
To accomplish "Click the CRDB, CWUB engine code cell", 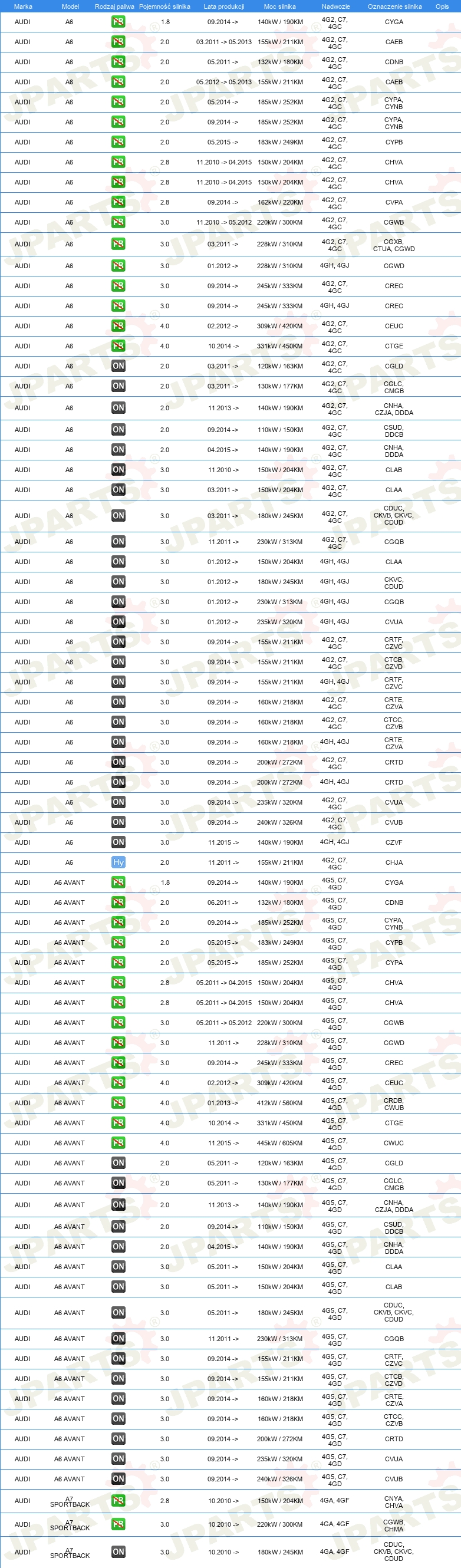I will pyautogui.click(x=394, y=1103).
